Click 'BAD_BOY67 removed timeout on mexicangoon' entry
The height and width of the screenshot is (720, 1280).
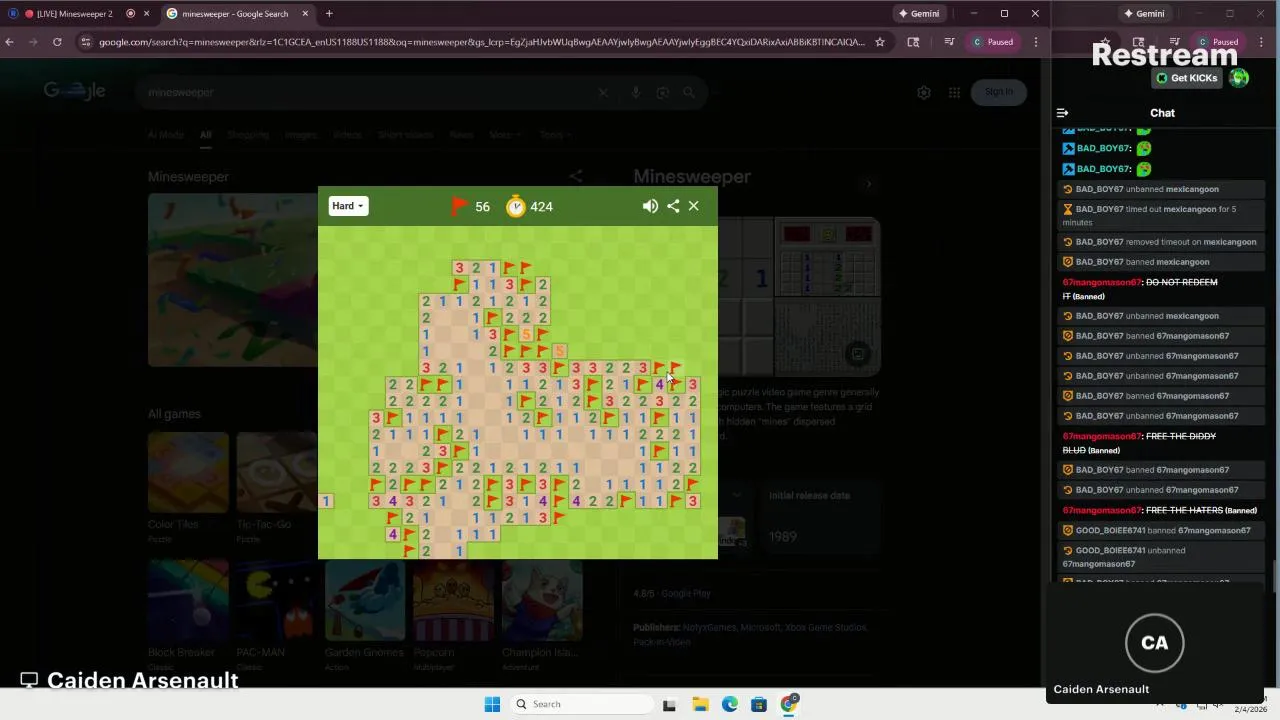1159,242
